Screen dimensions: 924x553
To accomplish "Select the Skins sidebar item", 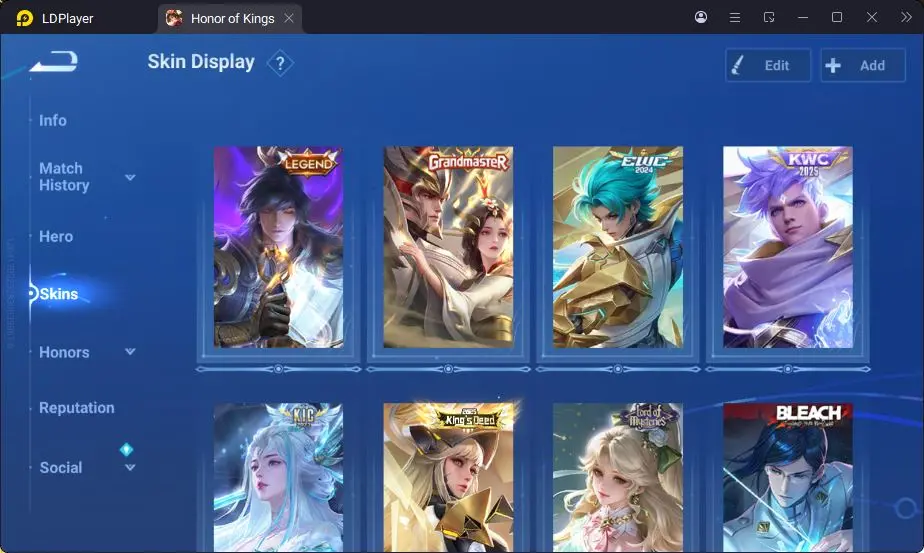I will click(58, 294).
